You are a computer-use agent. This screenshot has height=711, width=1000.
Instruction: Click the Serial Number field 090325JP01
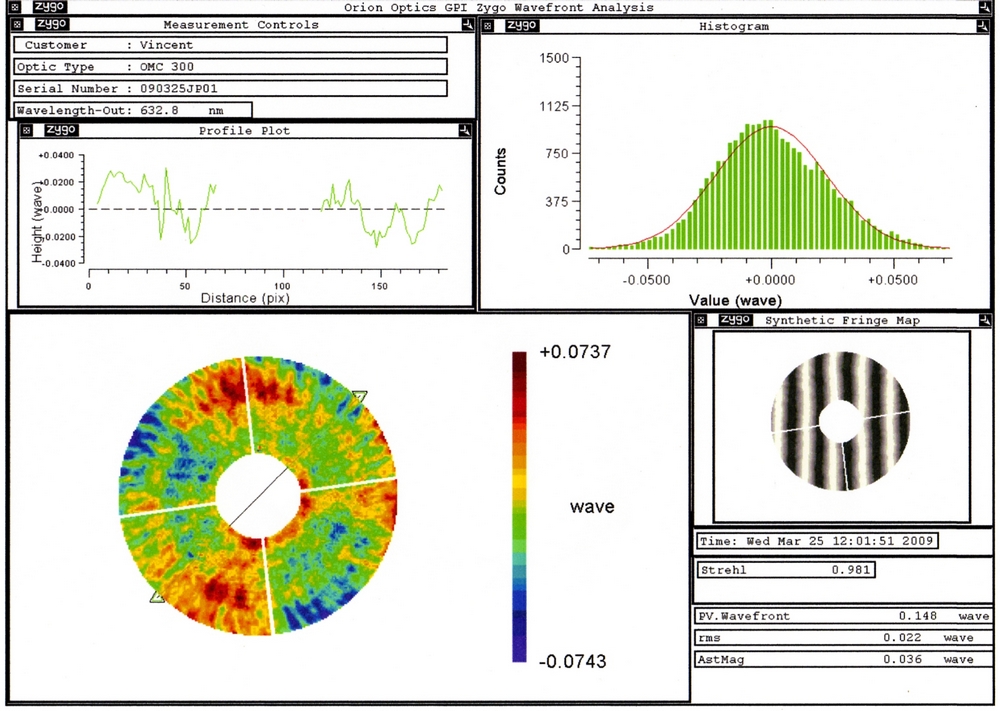pos(230,89)
